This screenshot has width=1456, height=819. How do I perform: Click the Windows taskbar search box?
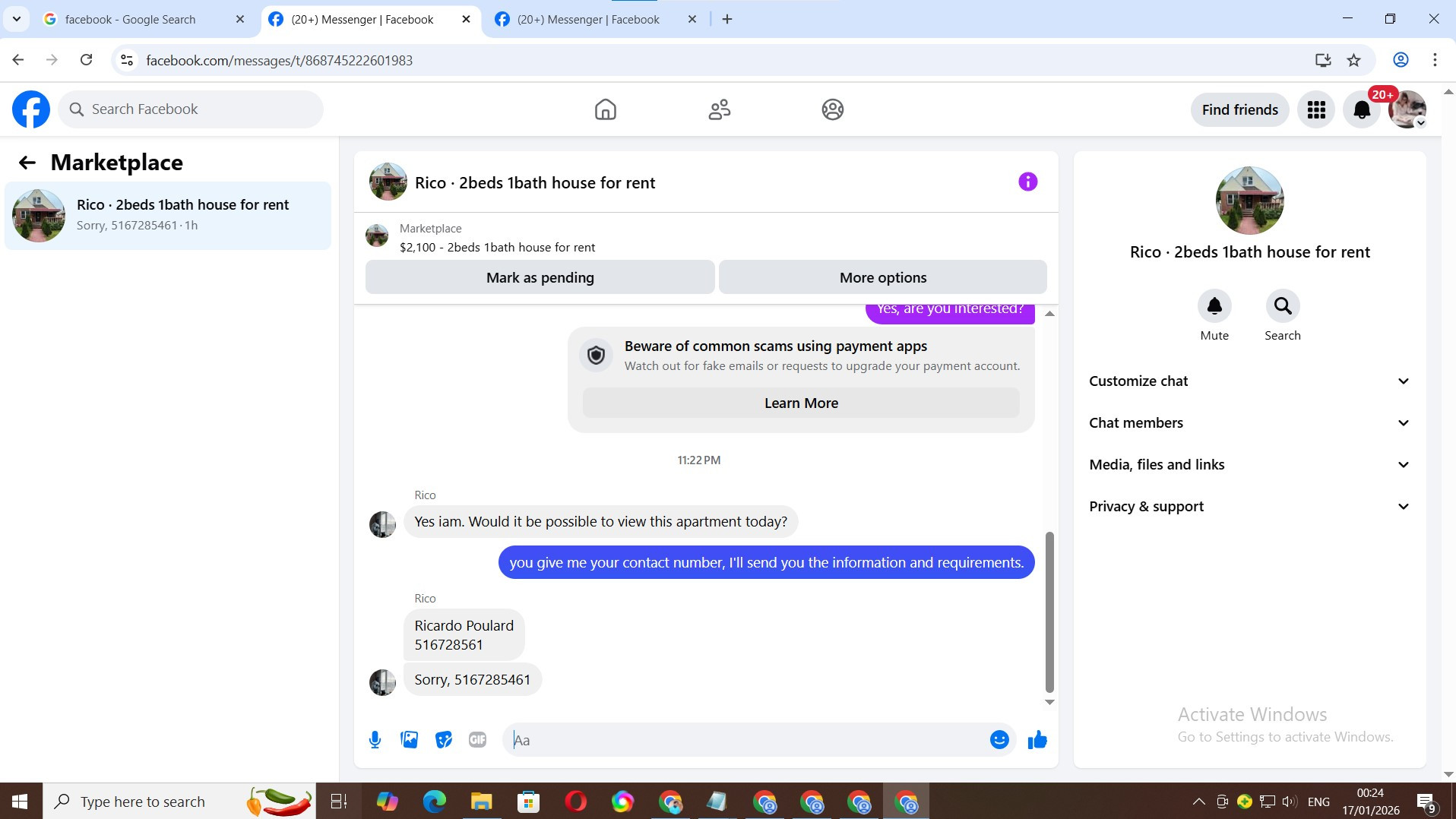(x=179, y=802)
